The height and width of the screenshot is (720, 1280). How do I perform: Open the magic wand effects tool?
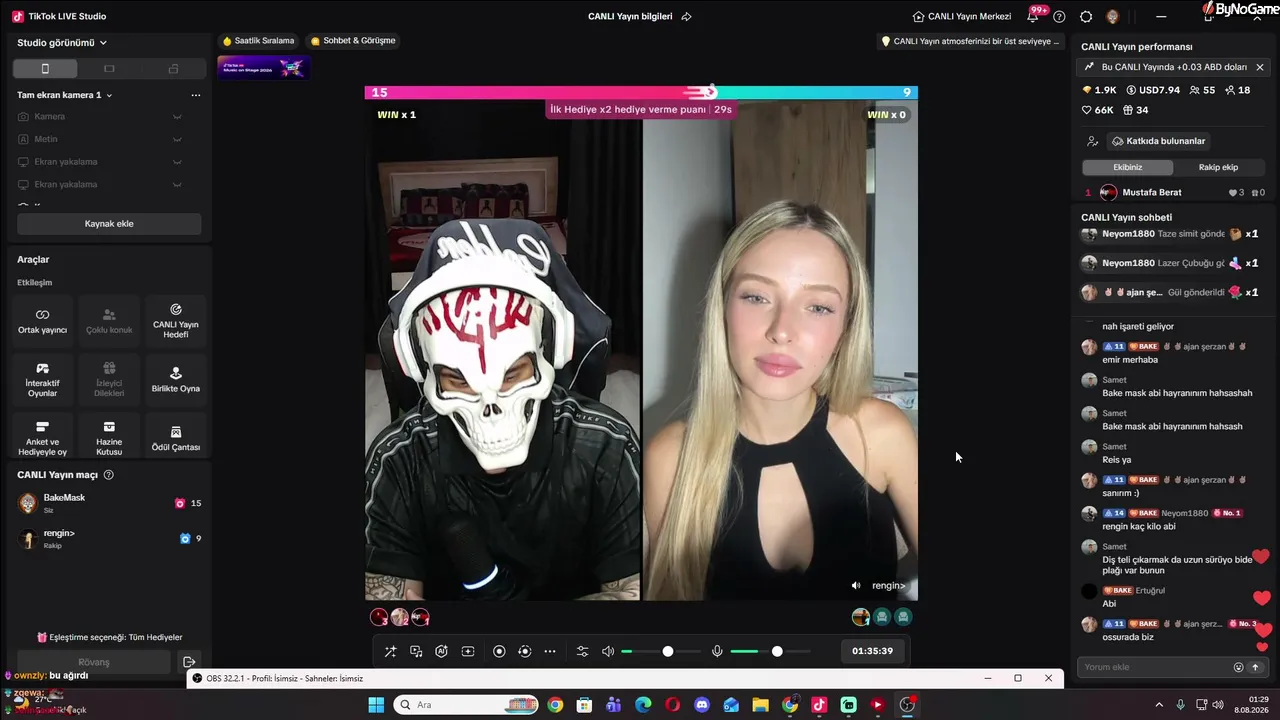pos(390,651)
